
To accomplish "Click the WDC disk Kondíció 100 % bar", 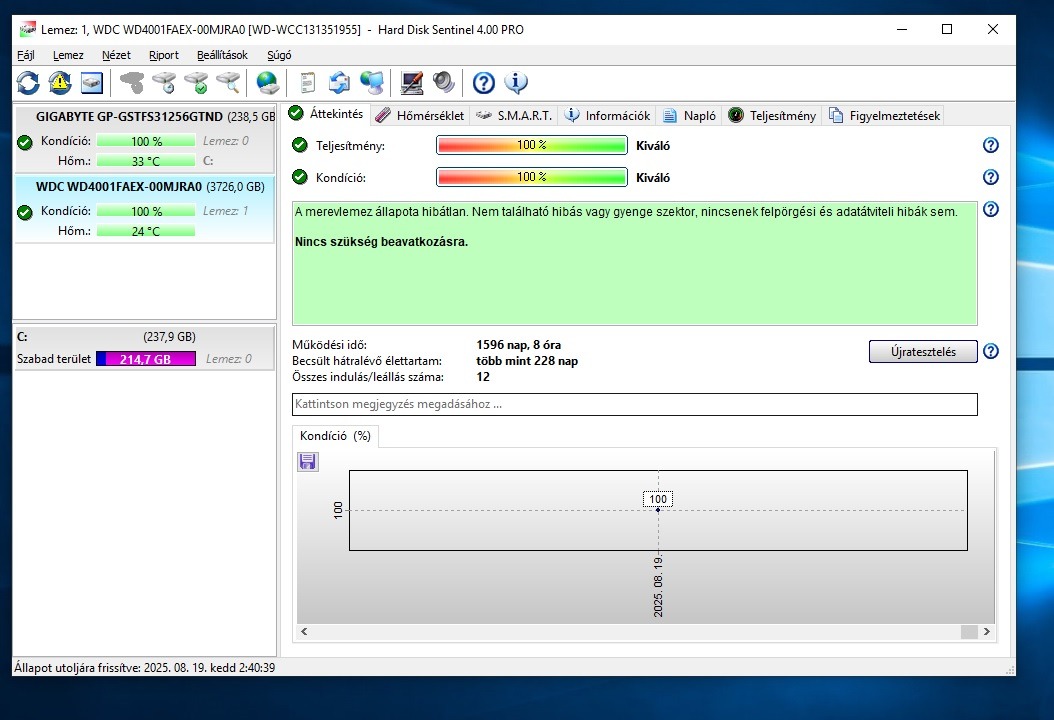I will tap(146, 211).
